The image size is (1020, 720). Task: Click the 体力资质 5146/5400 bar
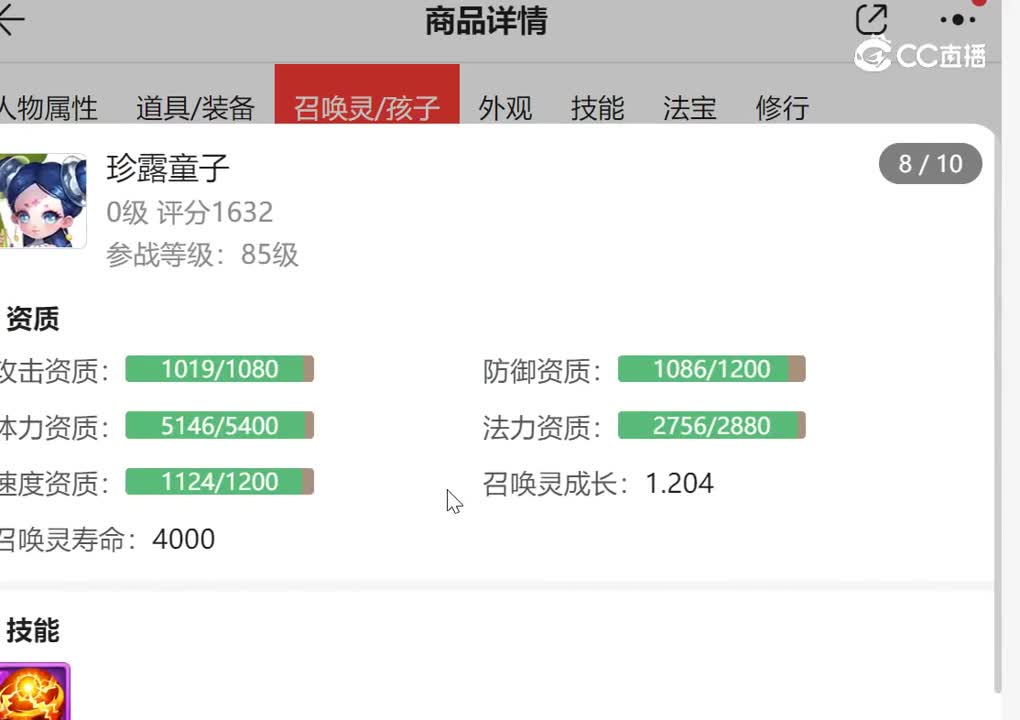tap(220, 425)
